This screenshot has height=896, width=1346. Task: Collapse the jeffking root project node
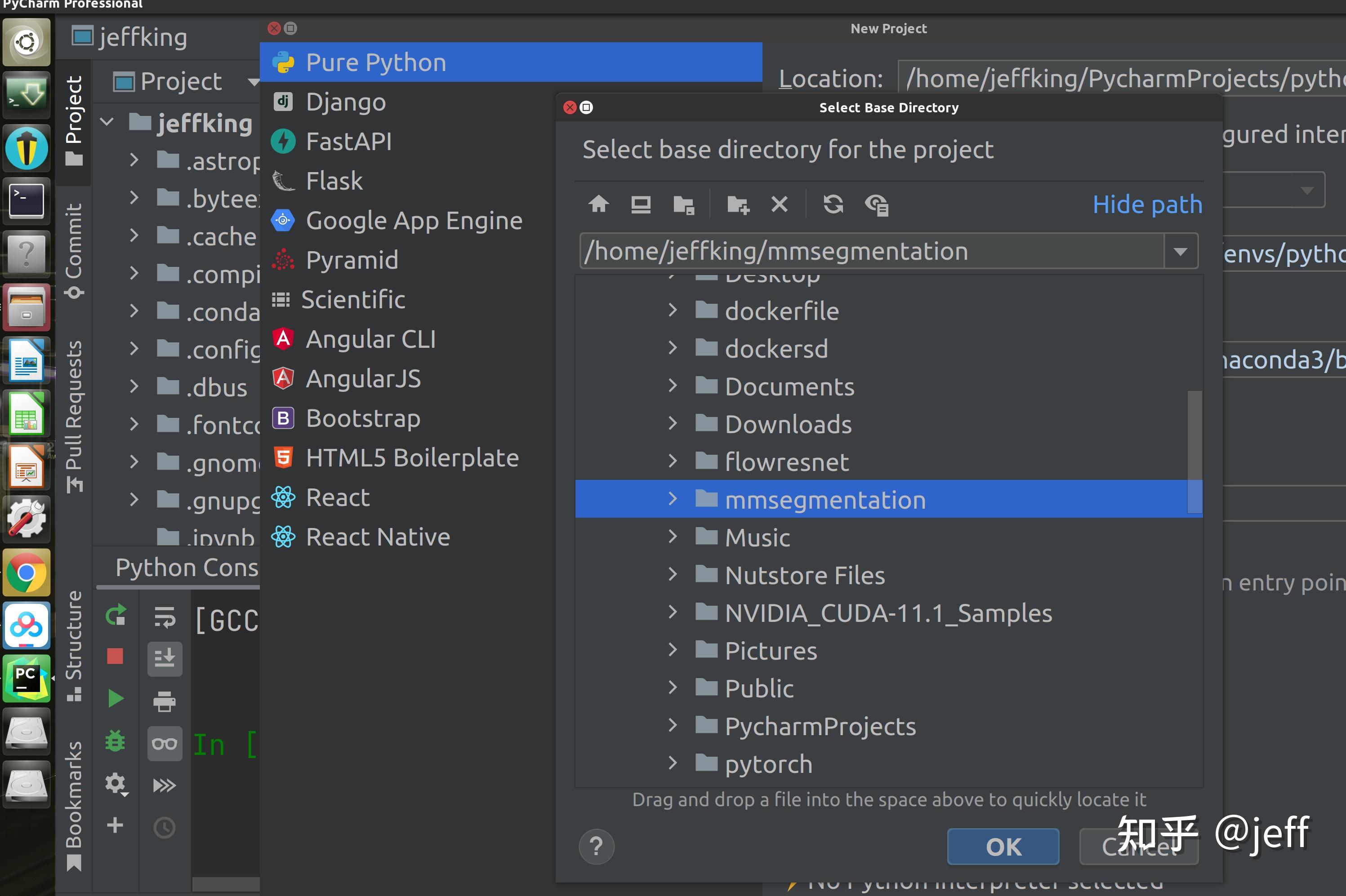tap(107, 122)
